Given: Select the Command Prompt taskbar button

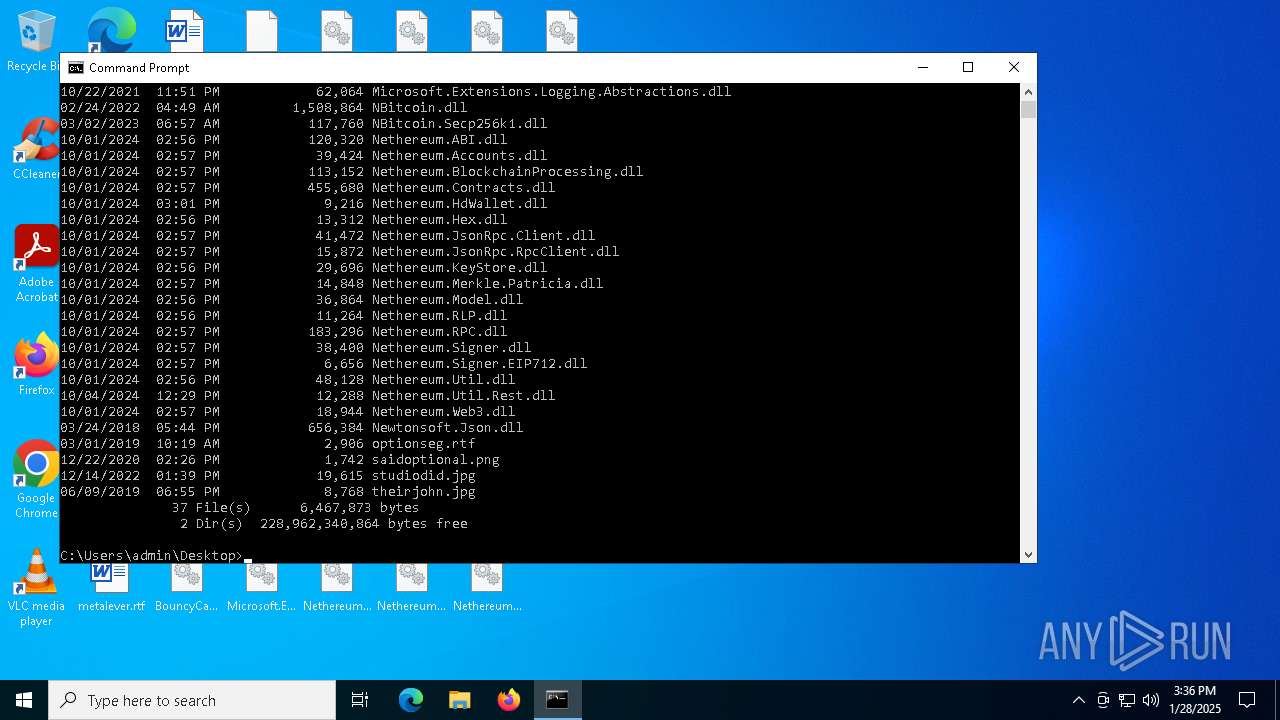Looking at the screenshot, I should pos(557,700).
